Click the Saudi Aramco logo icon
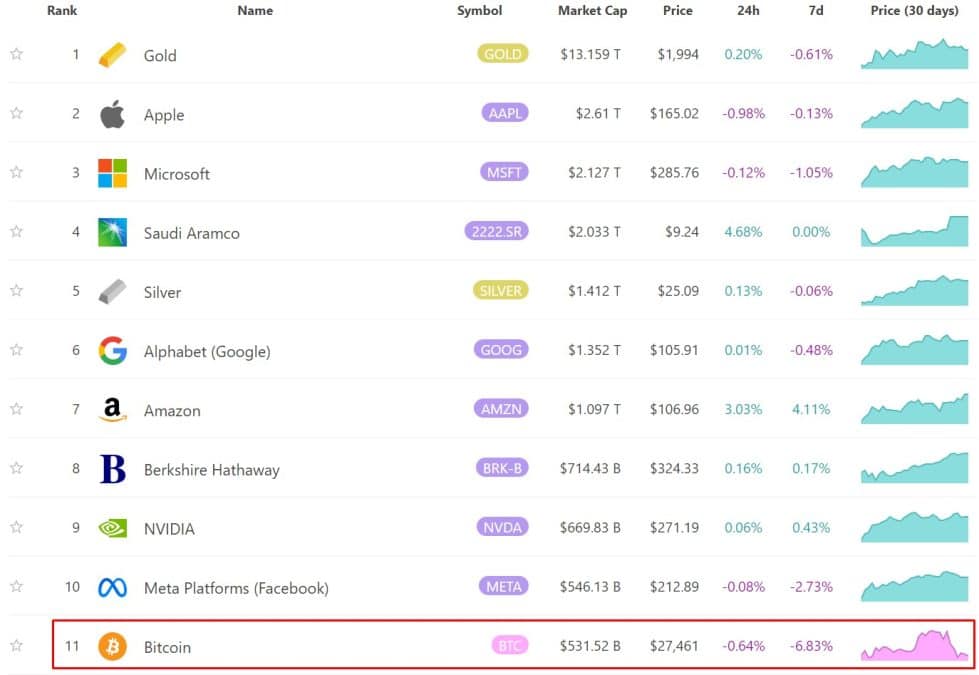 click(x=112, y=232)
